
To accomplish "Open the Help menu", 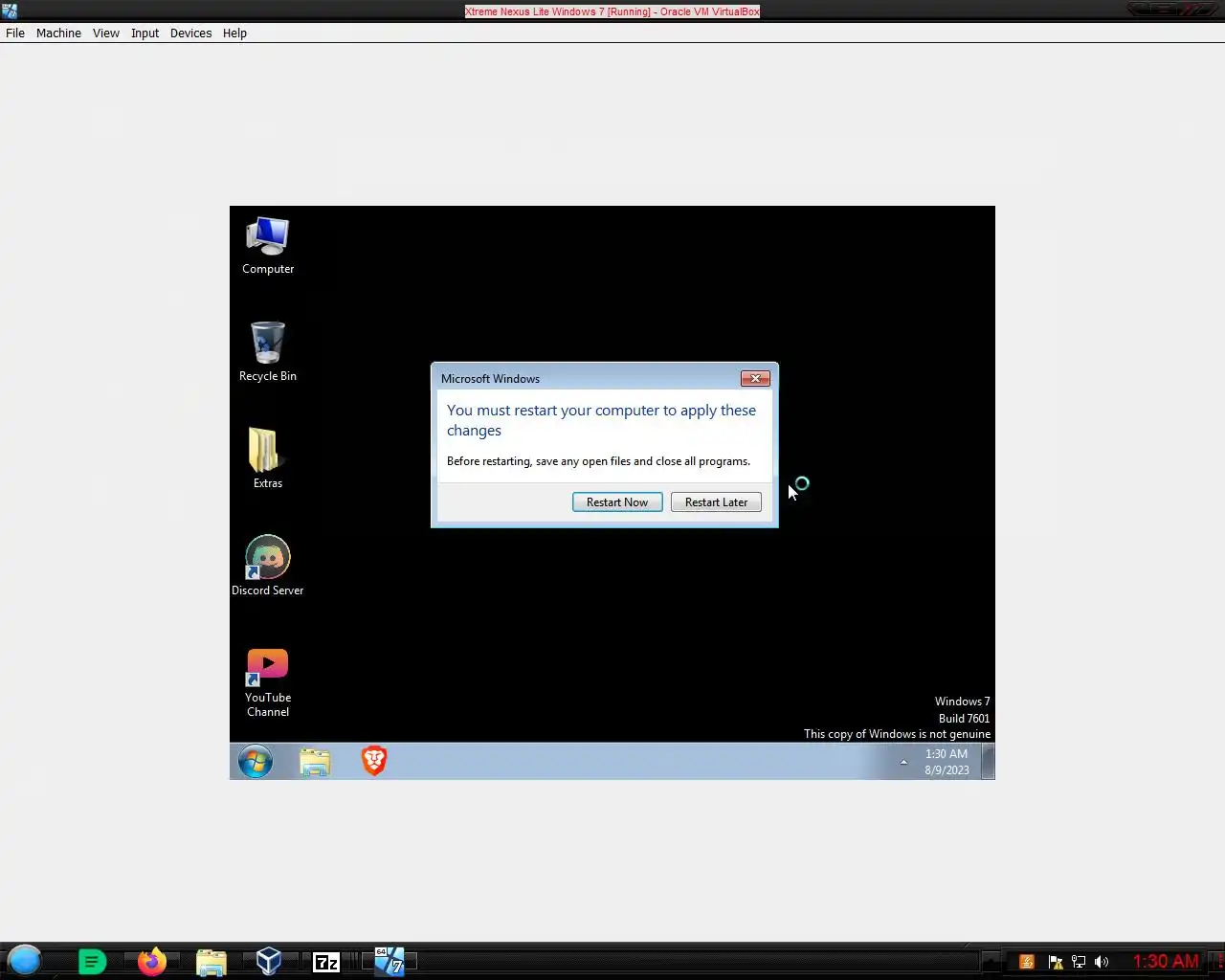I will [x=234, y=33].
